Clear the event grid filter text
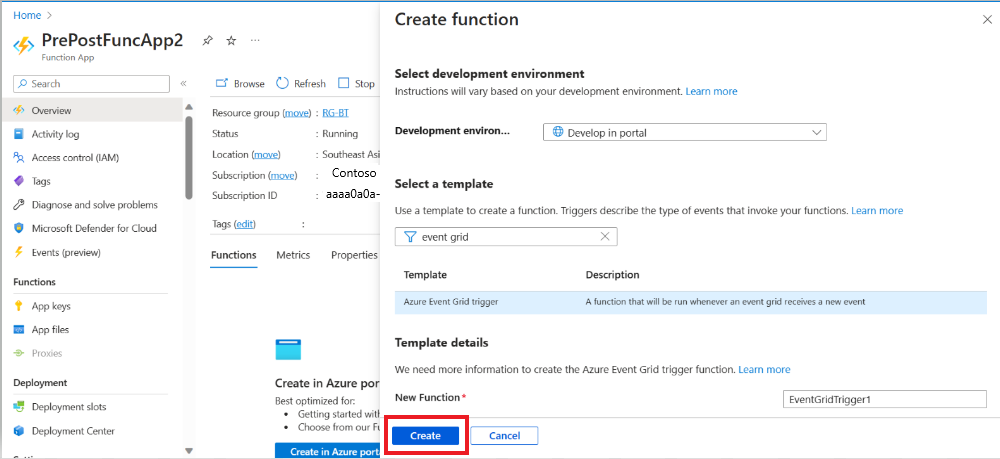The width and height of the screenshot is (1000, 459). 605,237
